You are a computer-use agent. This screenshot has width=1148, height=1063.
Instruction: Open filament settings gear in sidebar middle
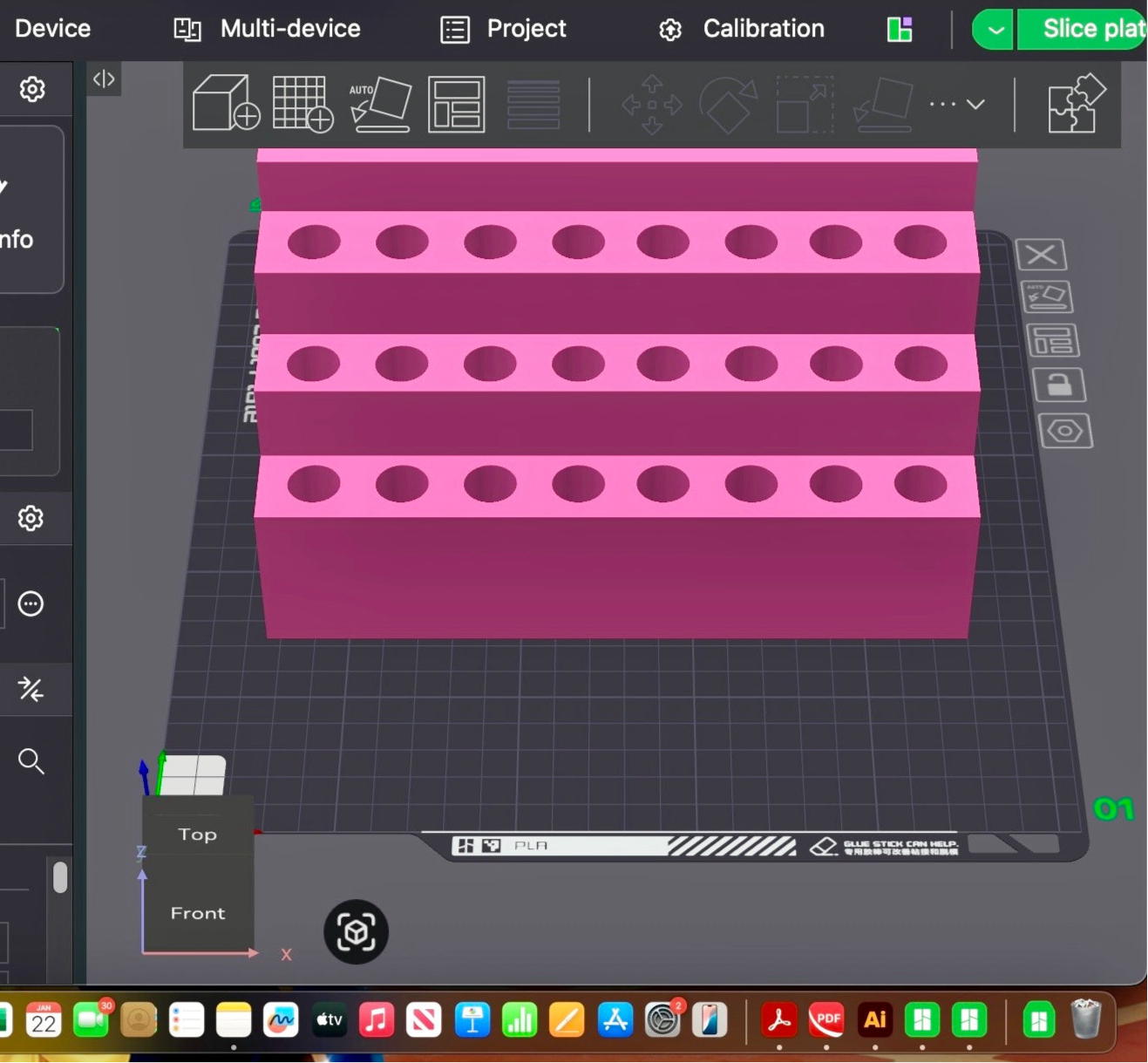click(31, 518)
